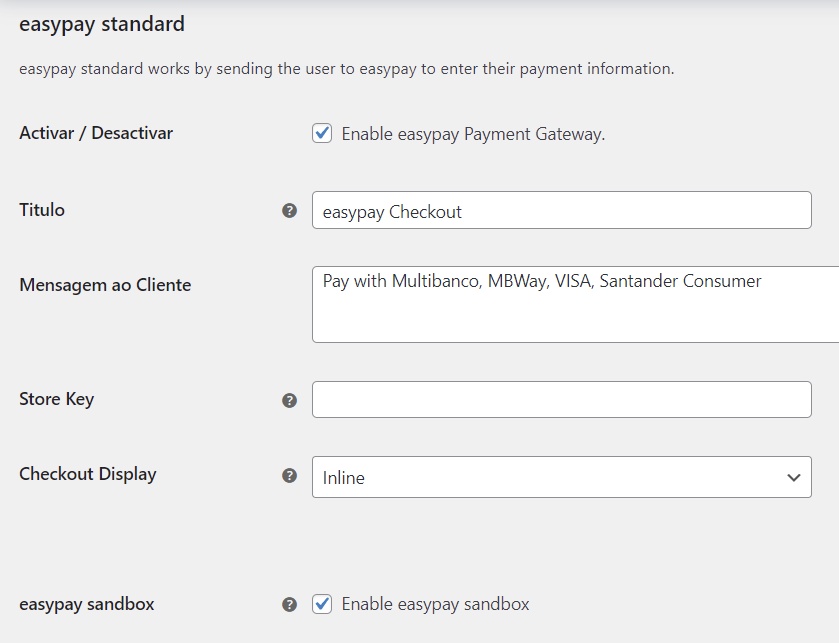
Task: Open the Checkout Display Inline dropdown
Action: coord(562,477)
